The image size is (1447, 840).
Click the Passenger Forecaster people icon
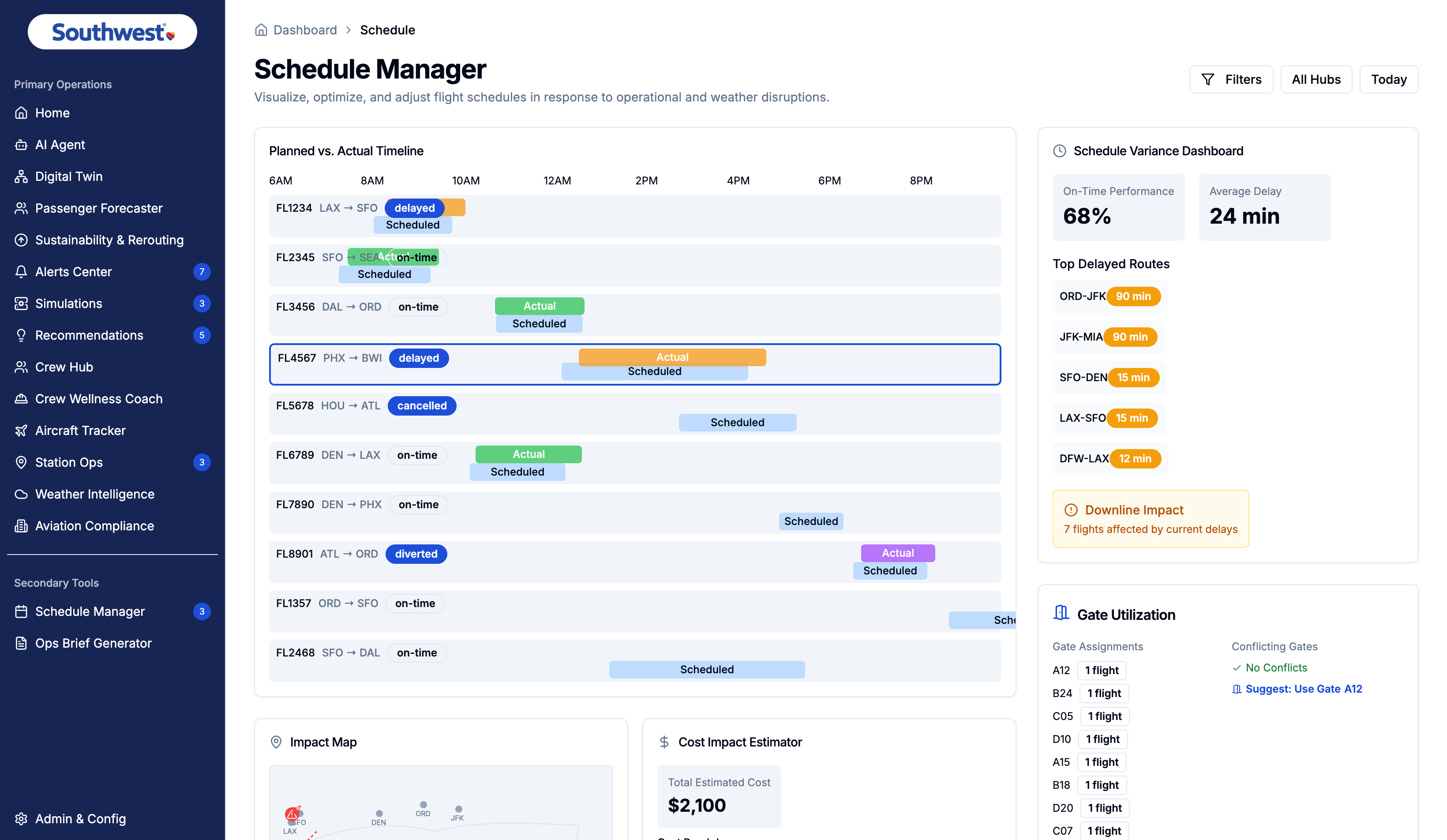coord(21,208)
